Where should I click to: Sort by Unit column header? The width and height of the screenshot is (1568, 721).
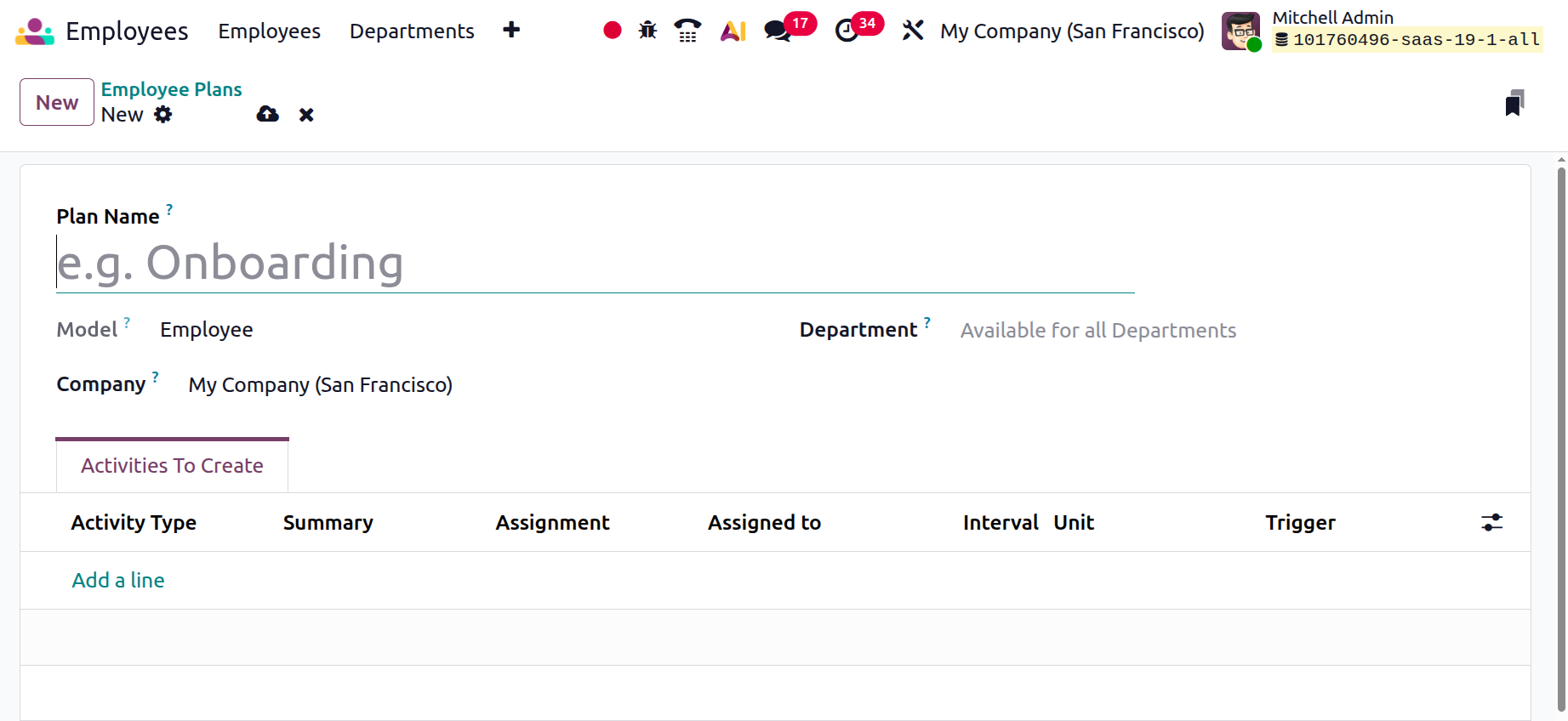coord(1074,523)
